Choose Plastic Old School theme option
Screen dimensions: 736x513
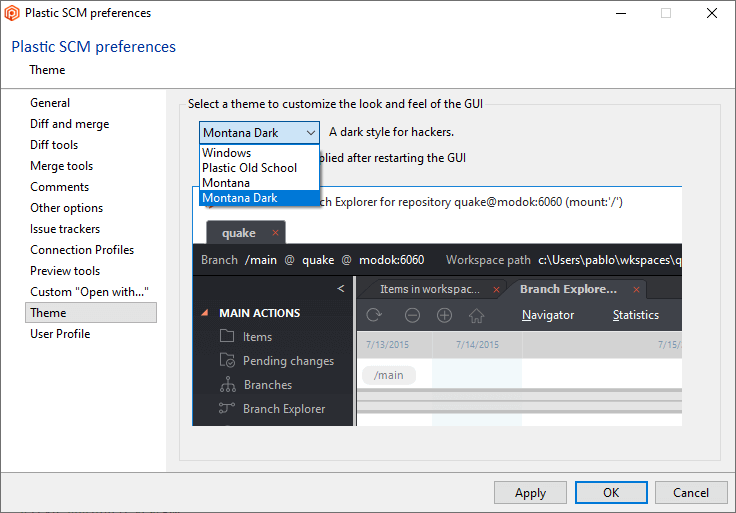coord(260,168)
